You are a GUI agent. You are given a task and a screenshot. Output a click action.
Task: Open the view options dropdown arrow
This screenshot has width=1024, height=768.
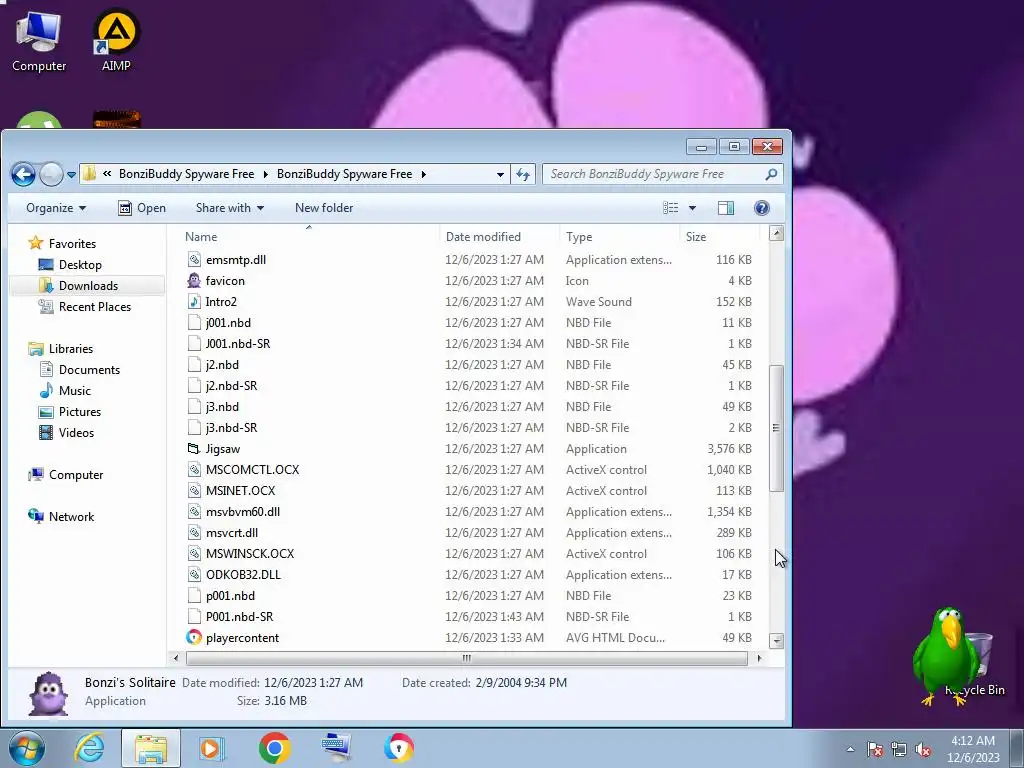[x=692, y=208]
